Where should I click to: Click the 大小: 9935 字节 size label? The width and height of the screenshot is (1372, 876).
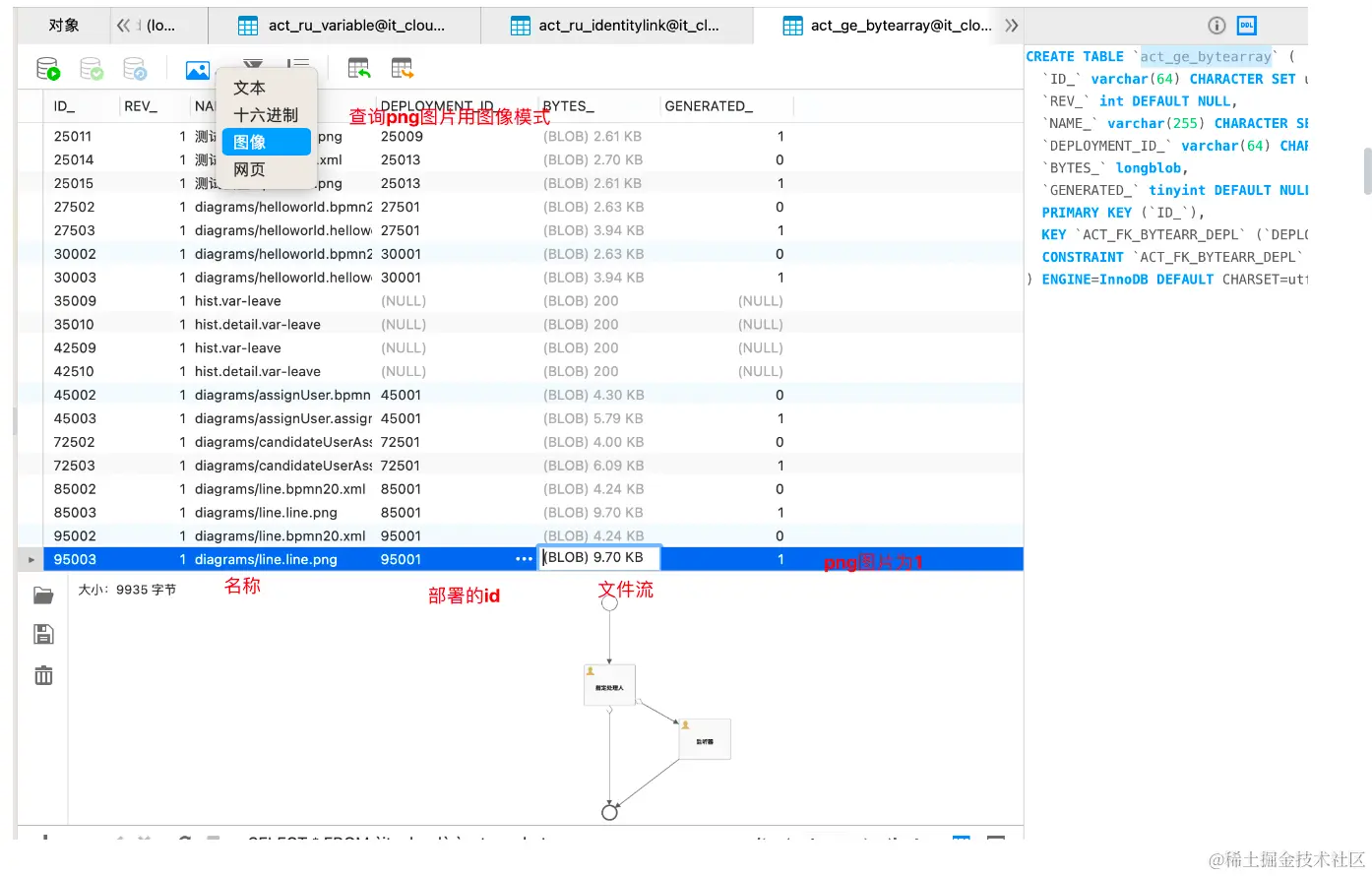127,590
